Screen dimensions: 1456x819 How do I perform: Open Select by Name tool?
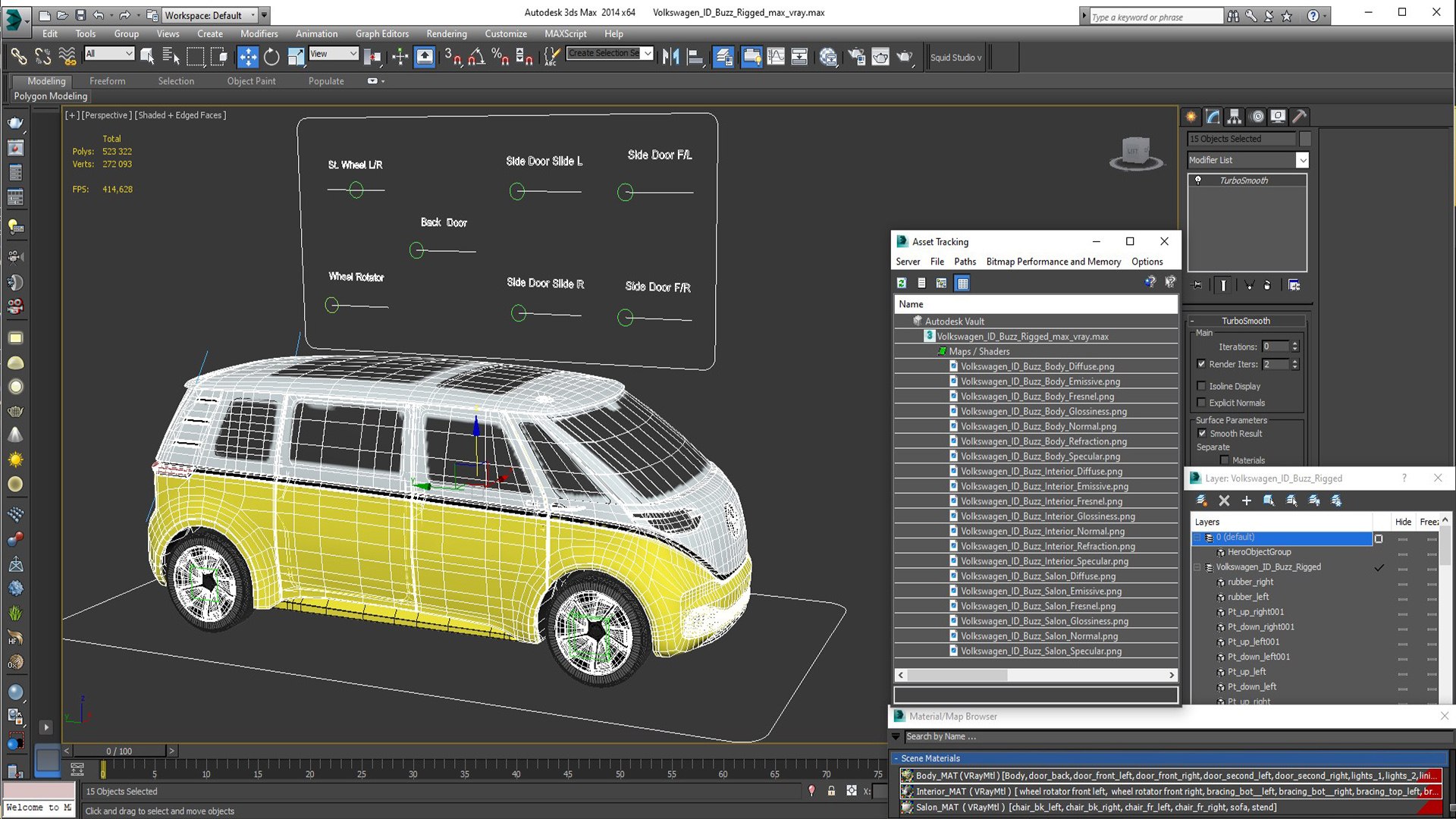coord(171,57)
